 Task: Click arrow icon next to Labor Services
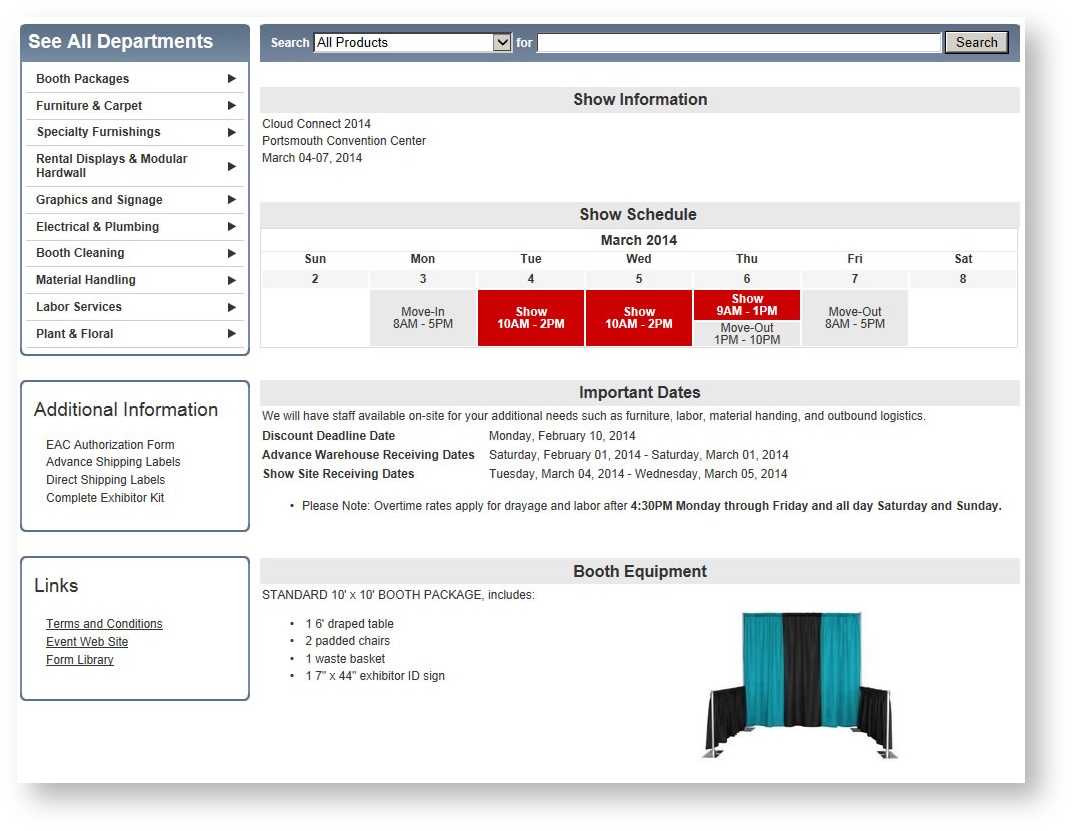[x=231, y=308]
